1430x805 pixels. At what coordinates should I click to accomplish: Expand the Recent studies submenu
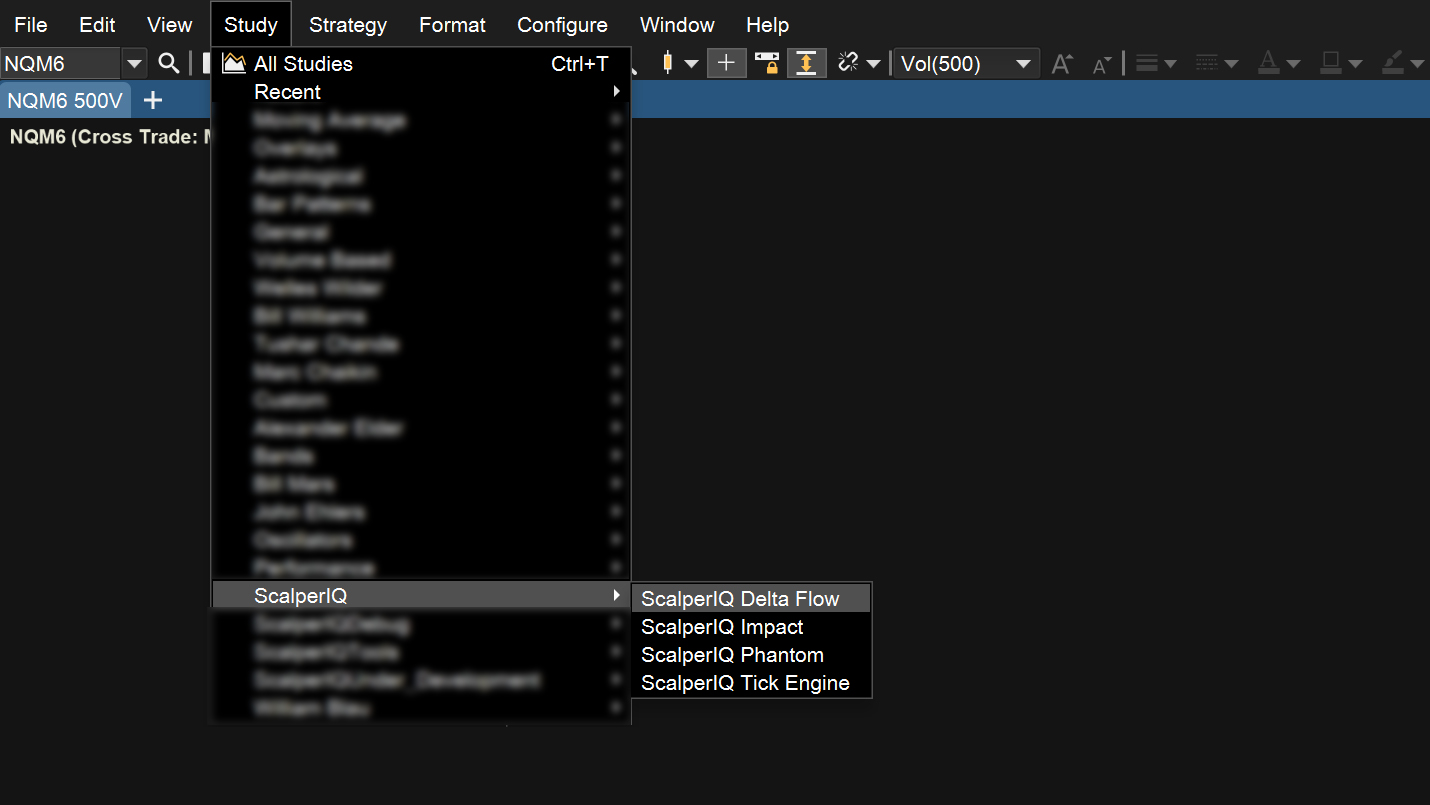point(421,92)
